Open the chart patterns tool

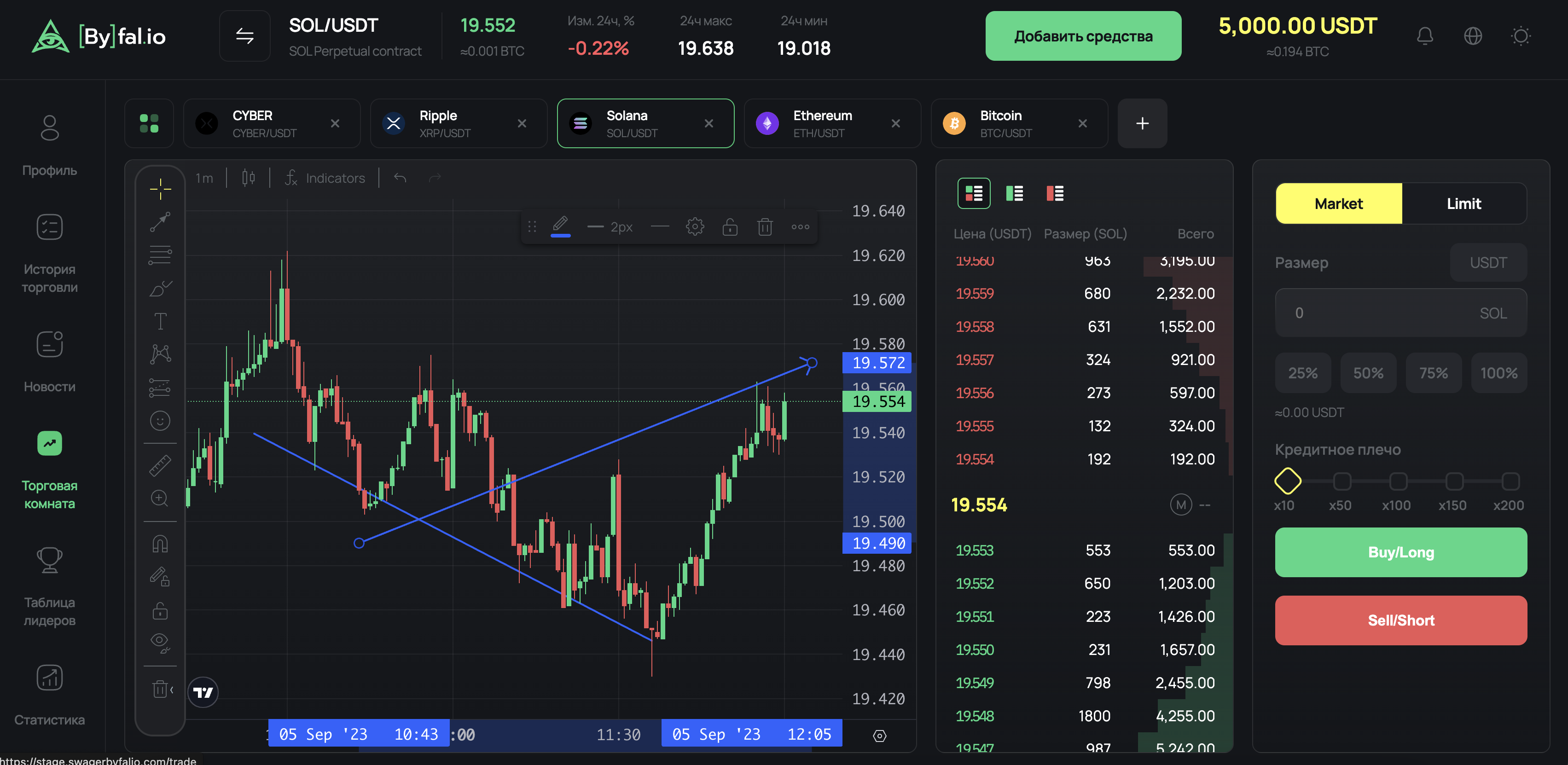[160, 354]
